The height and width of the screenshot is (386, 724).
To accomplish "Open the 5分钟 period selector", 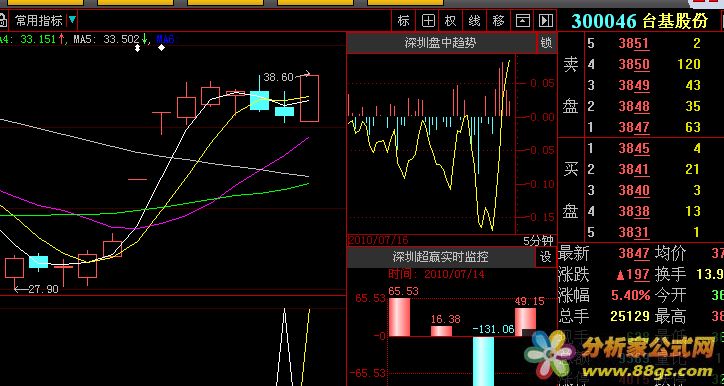I will point(538,241).
